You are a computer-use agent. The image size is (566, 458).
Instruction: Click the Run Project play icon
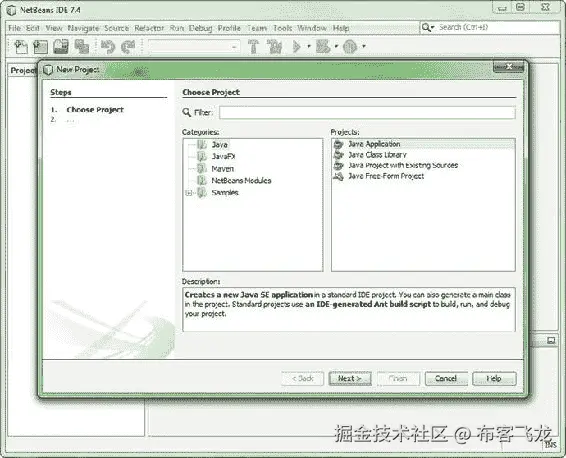click(297, 47)
